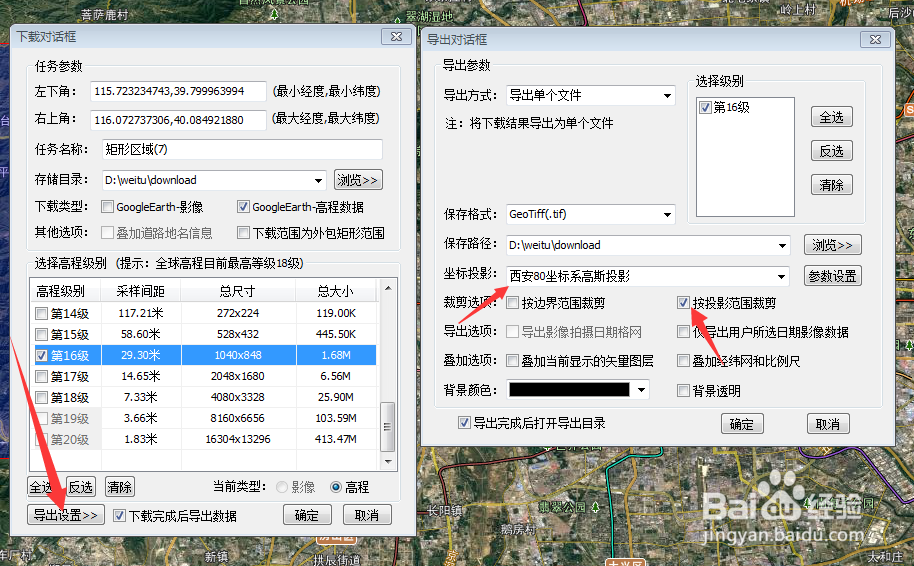Close the 导出对话框 export dialog
Image resolution: width=914 pixels, height=566 pixels.
coord(875,39)
